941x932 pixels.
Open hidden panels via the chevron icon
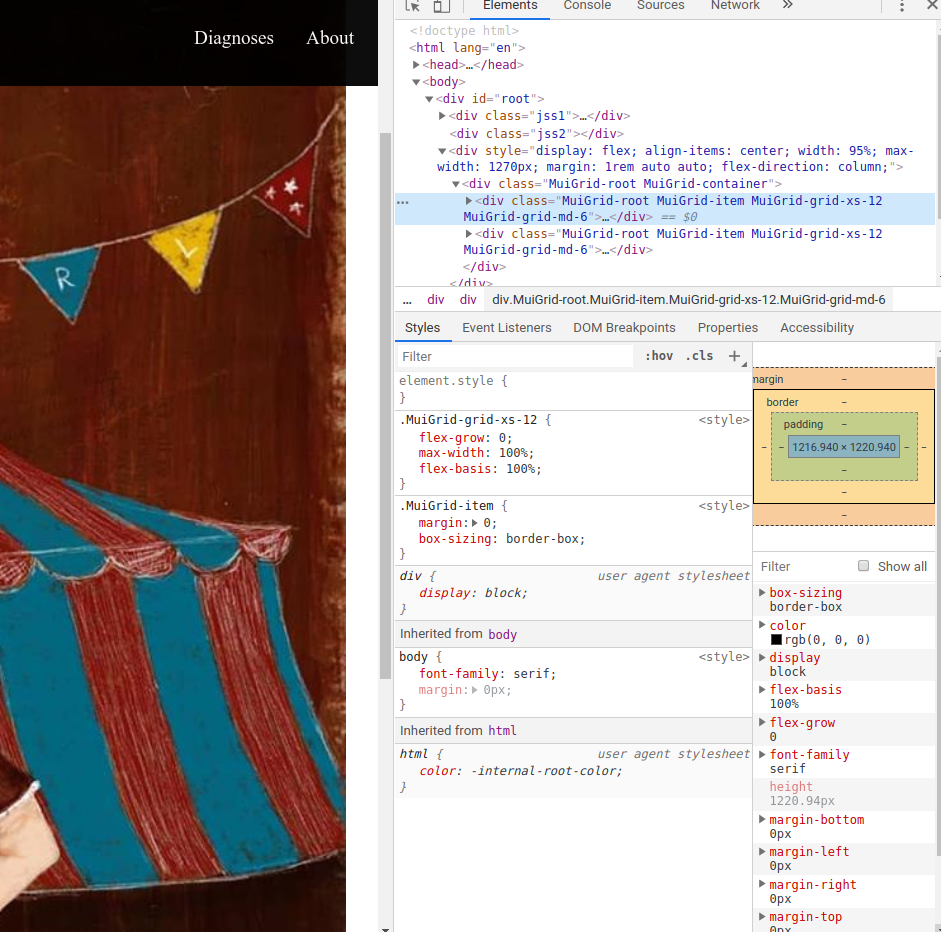(786, 7)
